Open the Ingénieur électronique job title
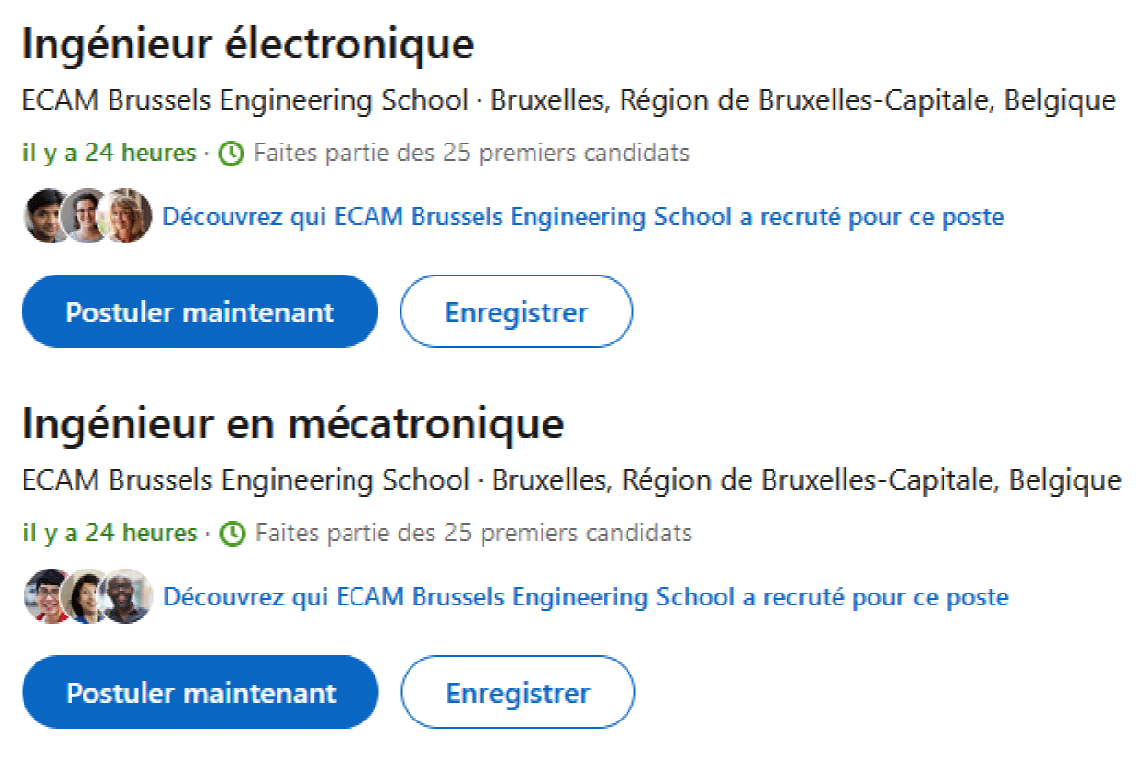The image size is (1148, 761). [x=248, y=44]
